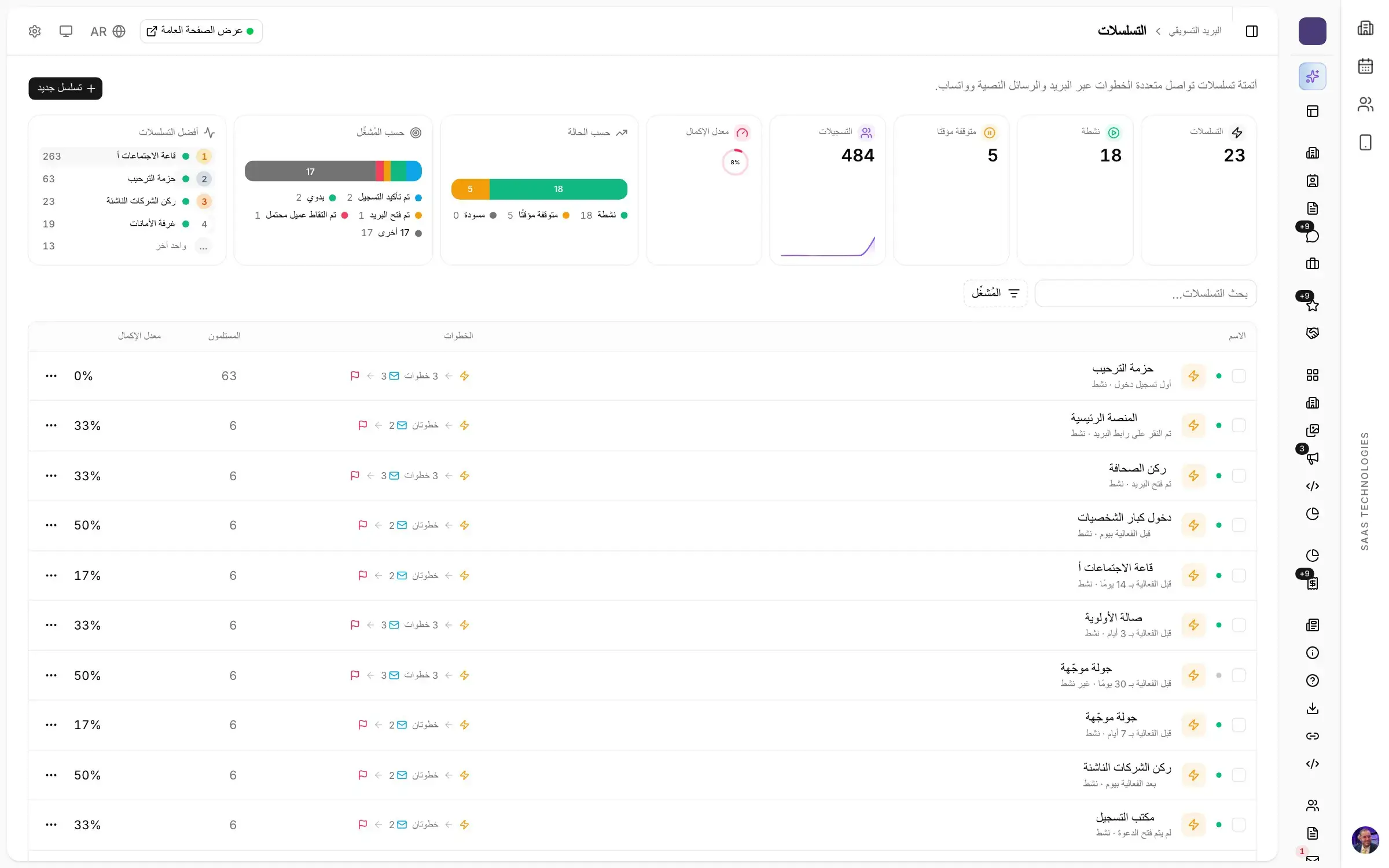
Task: Open top sequence حزمة الترحيب ranked 2
Action: click(x=127, y=179)
